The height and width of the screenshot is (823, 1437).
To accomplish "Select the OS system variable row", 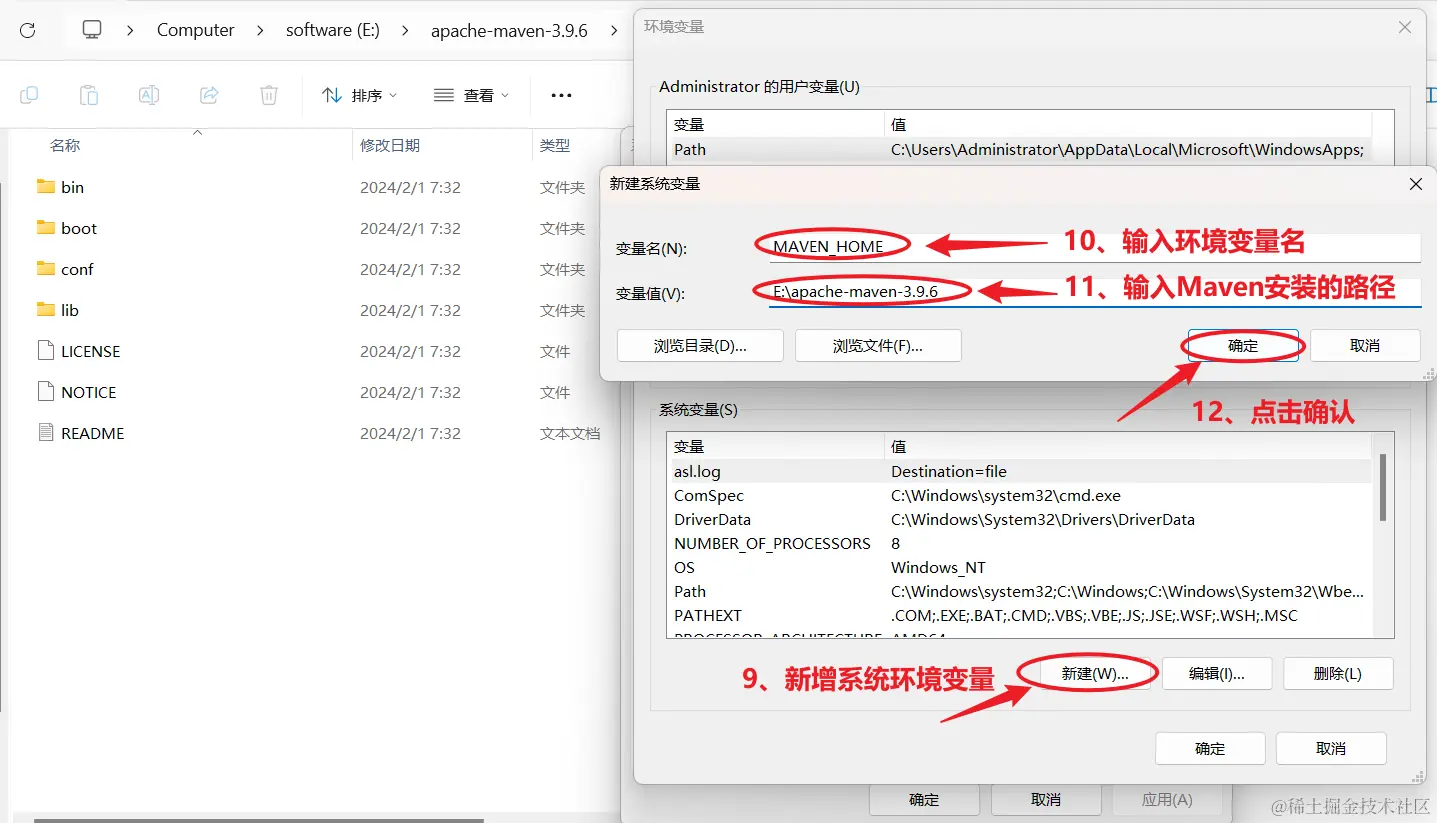I will pyautogui.click(x=1020, y=567).
